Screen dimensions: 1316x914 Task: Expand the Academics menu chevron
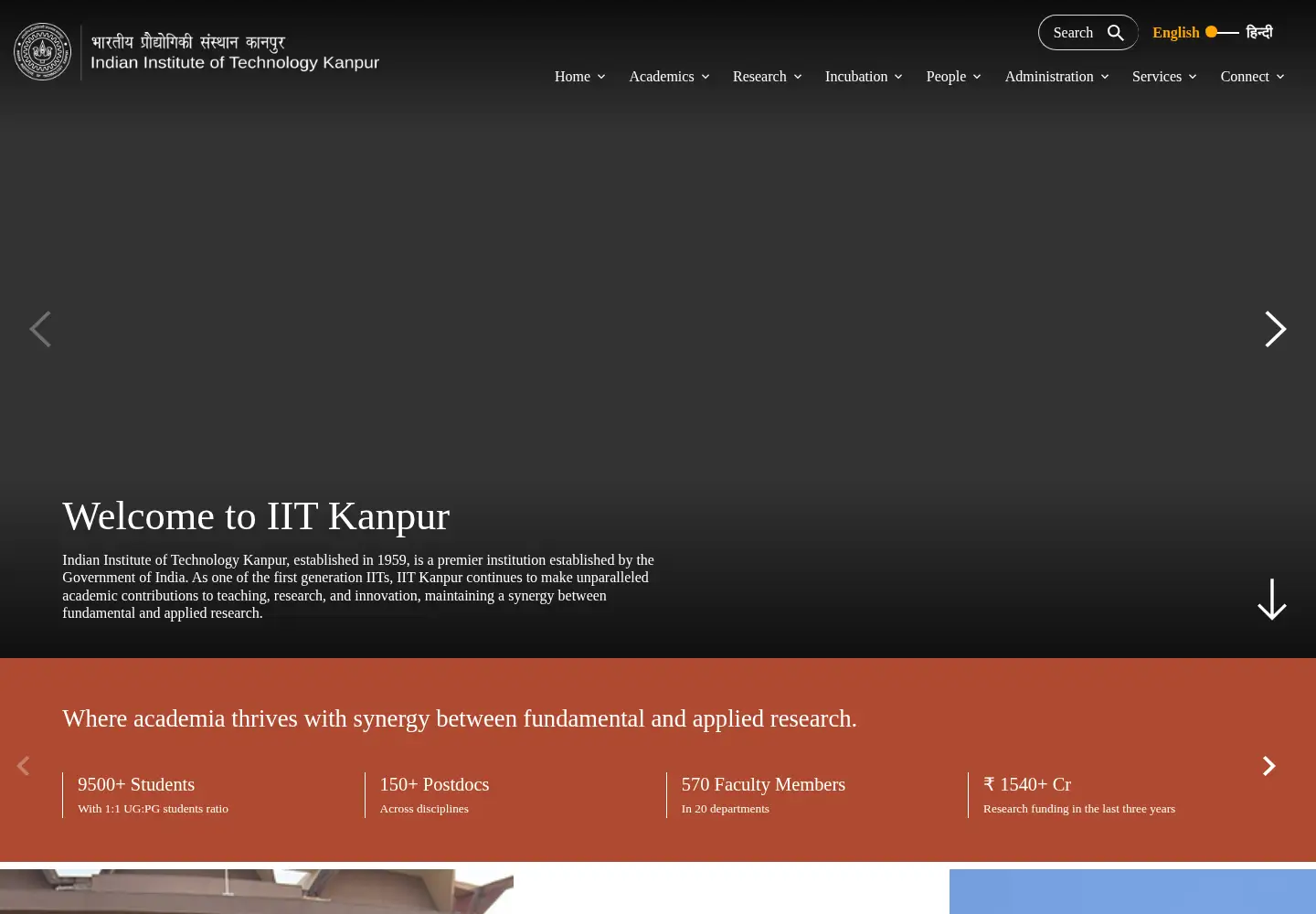pyautogui.click(x=706, y=77)
